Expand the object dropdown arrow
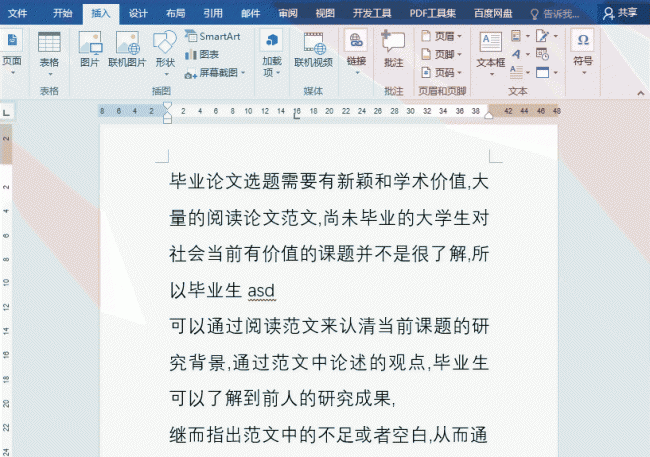The height and width of the screenshot is (457, 650). (555, 73)
